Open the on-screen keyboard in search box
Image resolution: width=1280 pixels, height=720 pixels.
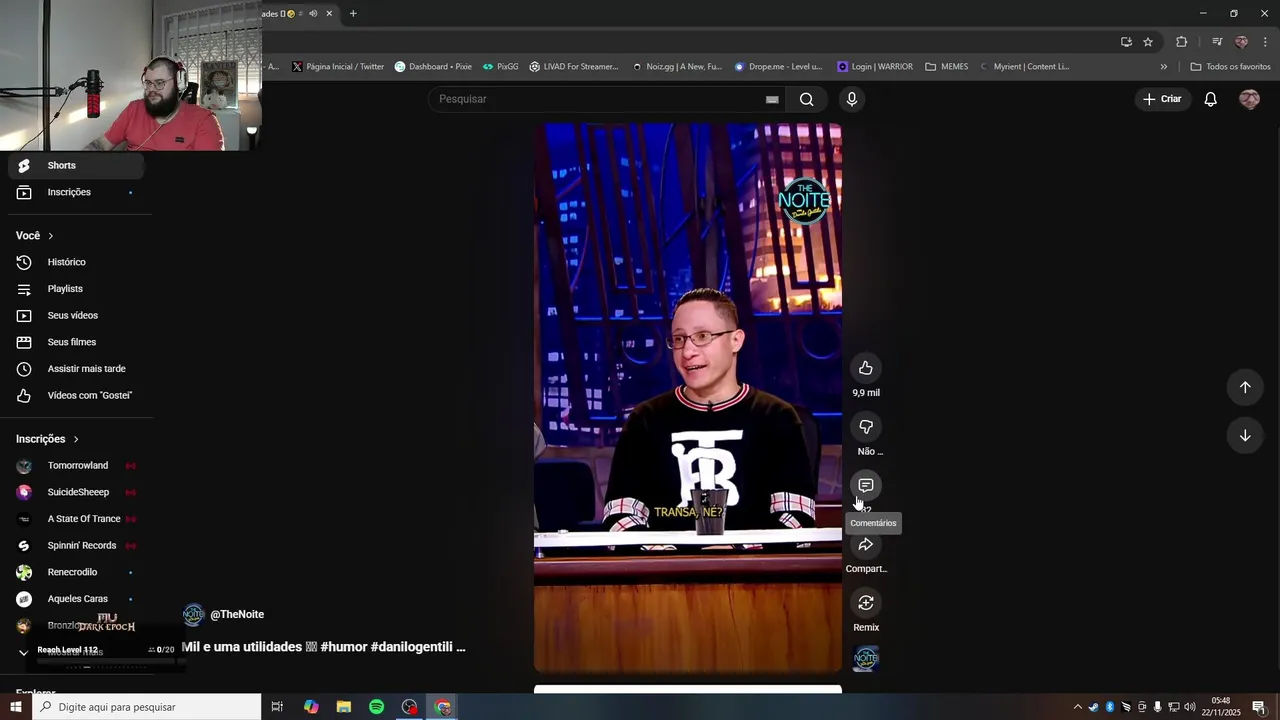pyautogui.click(x=772, y=99)
